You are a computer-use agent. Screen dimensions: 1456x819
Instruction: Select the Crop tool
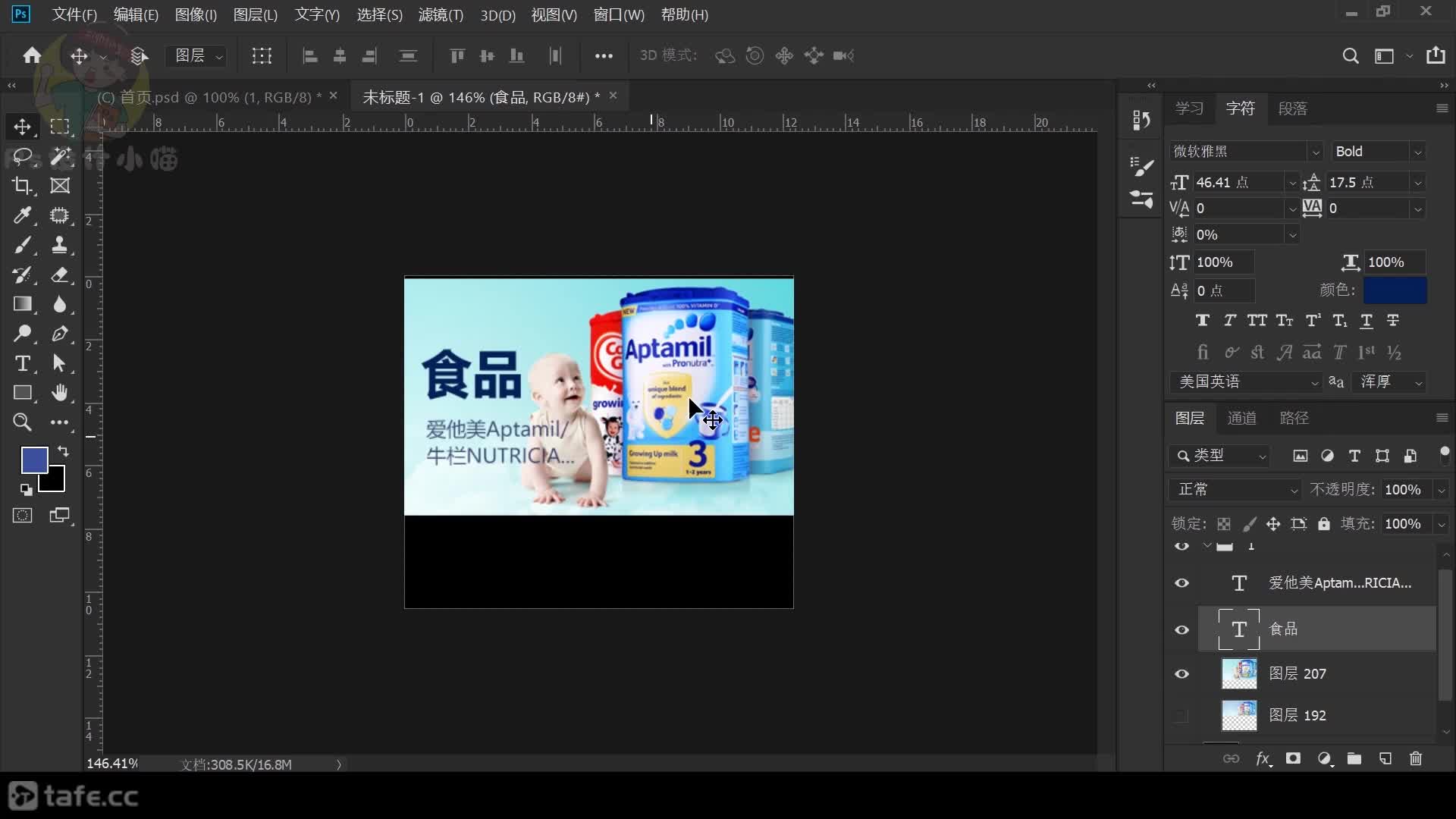click(x=22, y=186)
